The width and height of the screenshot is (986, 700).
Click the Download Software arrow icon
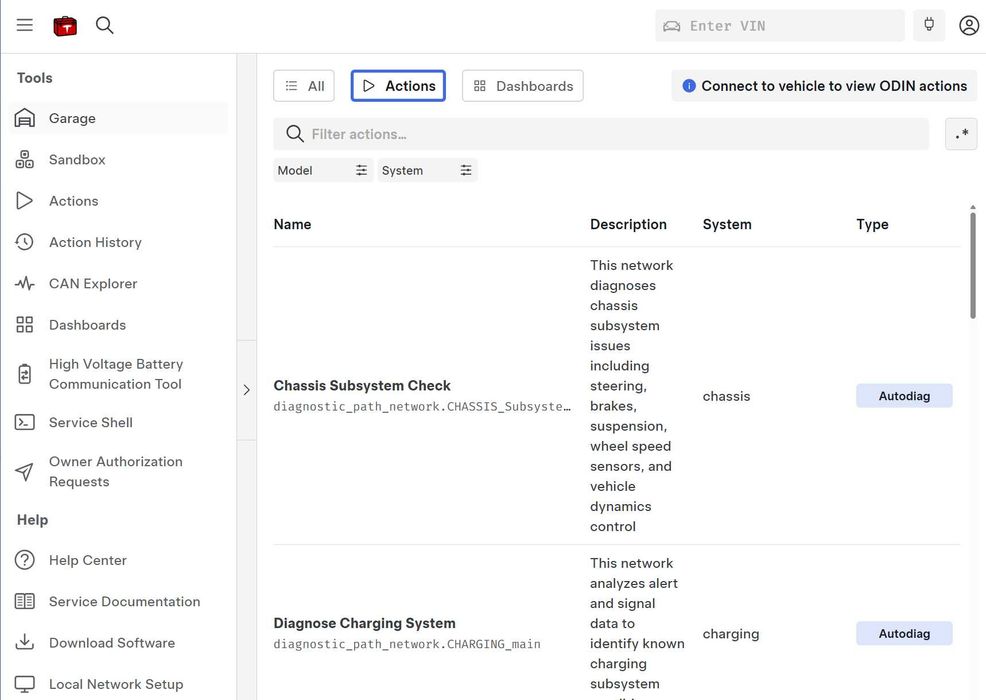point(25,642)
